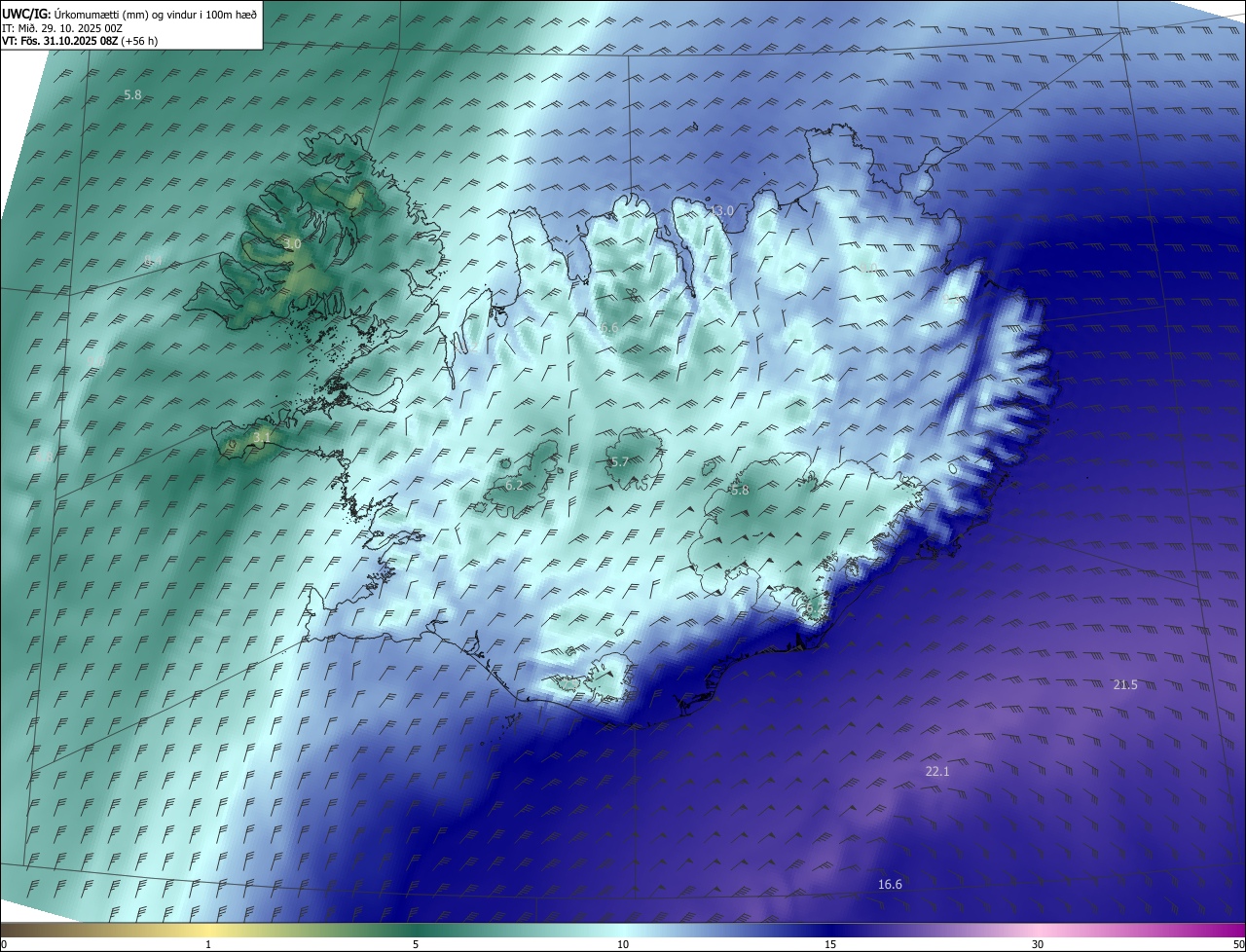
Task: Click the valid time "VT: Fös. 31.10.2025 08Z (+56 h)"
Action: point(80,41)
